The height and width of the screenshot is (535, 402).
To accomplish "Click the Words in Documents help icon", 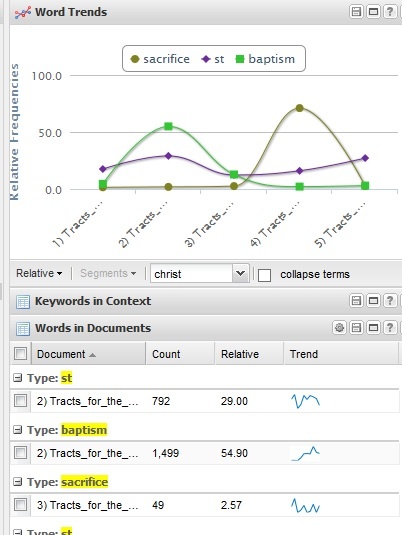I will coord(390,328).
